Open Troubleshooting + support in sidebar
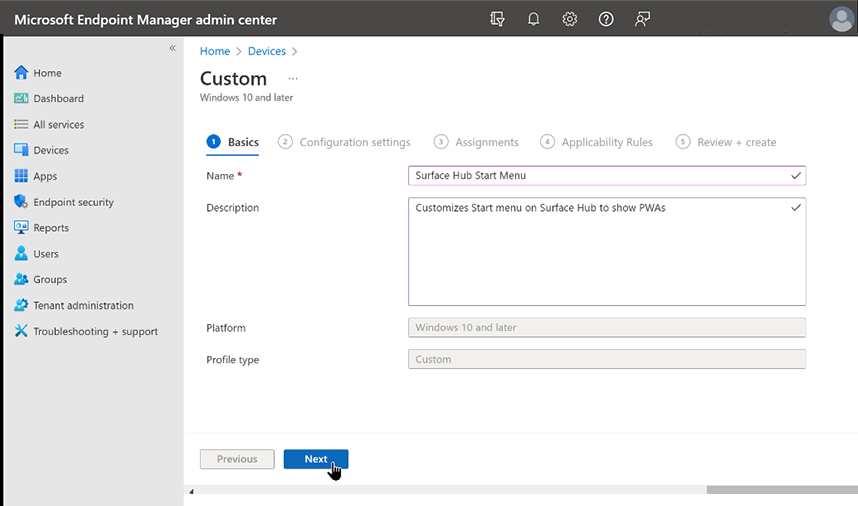 (x=95, y=331)
